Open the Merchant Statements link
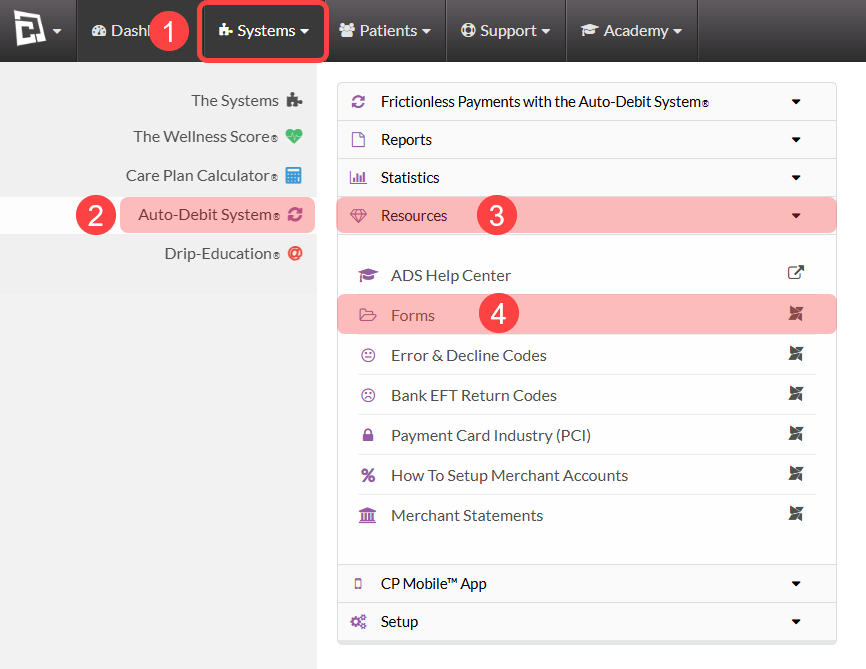 click(x=467, y=515)
